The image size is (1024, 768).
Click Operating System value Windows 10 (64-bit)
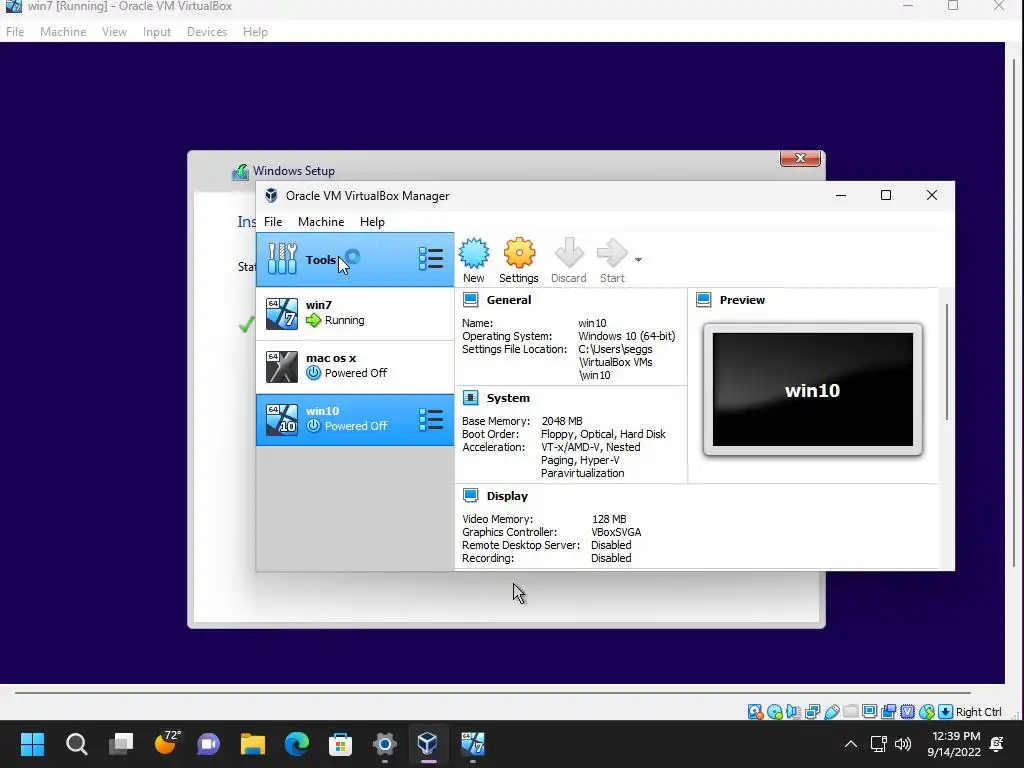pos(627,336)
